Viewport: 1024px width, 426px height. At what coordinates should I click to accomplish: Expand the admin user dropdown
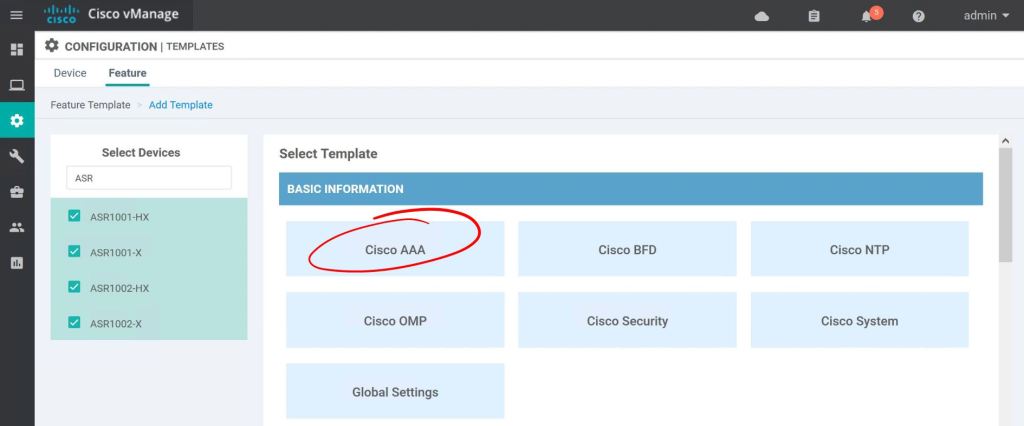click(x=986, y=16)
